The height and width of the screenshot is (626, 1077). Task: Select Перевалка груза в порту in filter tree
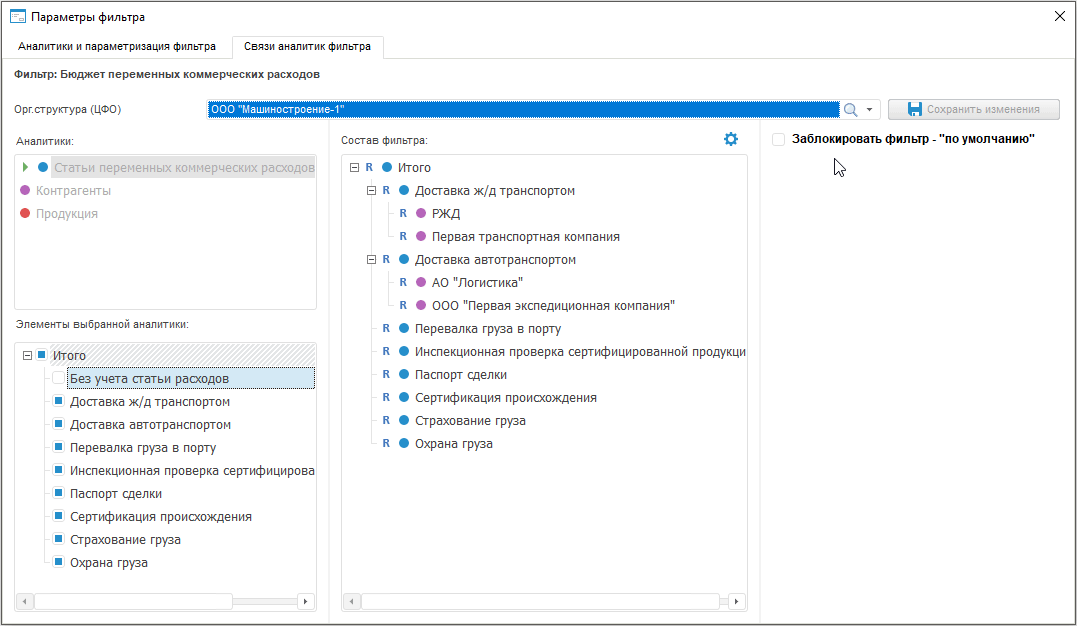[488, 329]
